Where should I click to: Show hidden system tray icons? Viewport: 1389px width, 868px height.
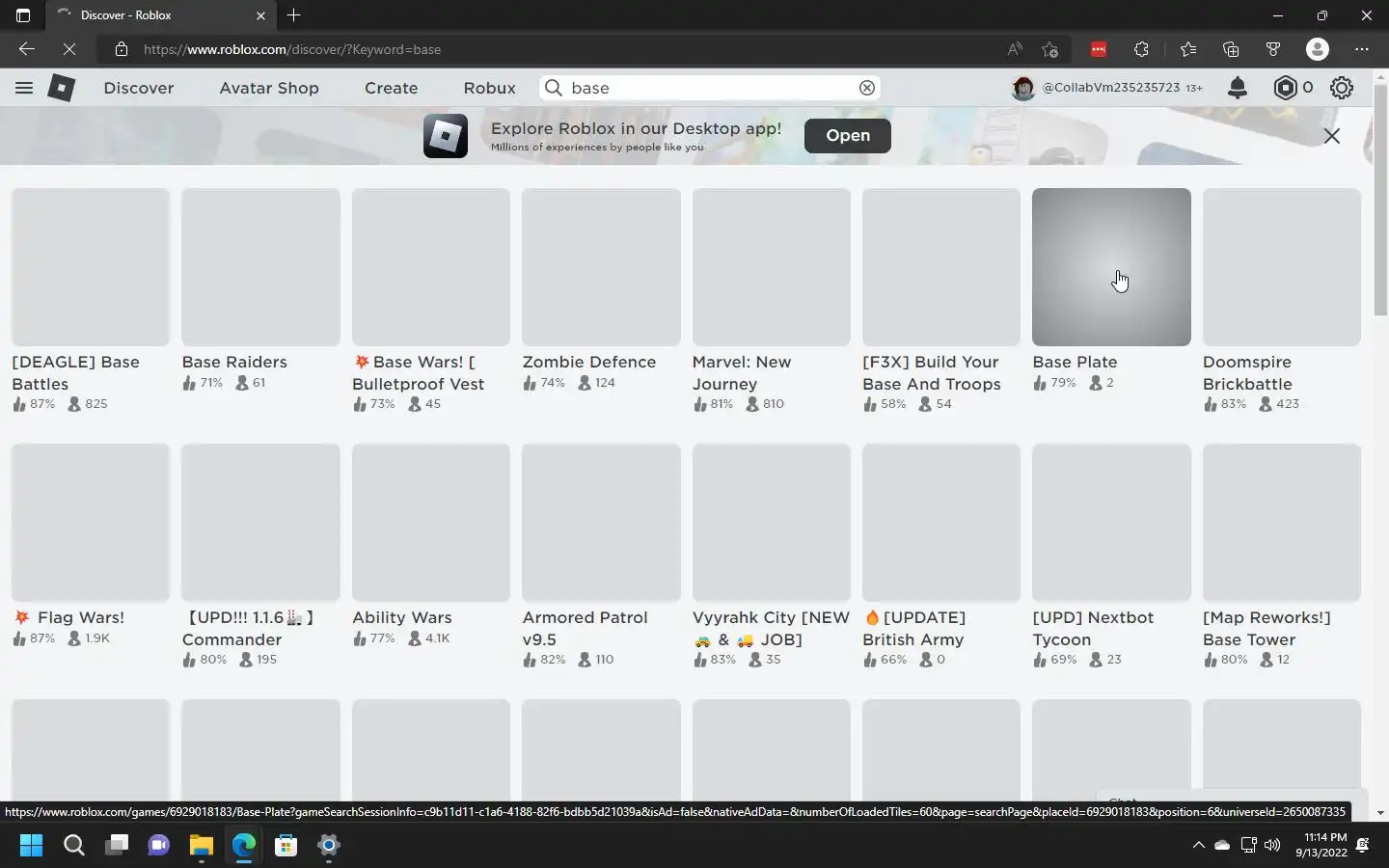(x=1199, y=846)
